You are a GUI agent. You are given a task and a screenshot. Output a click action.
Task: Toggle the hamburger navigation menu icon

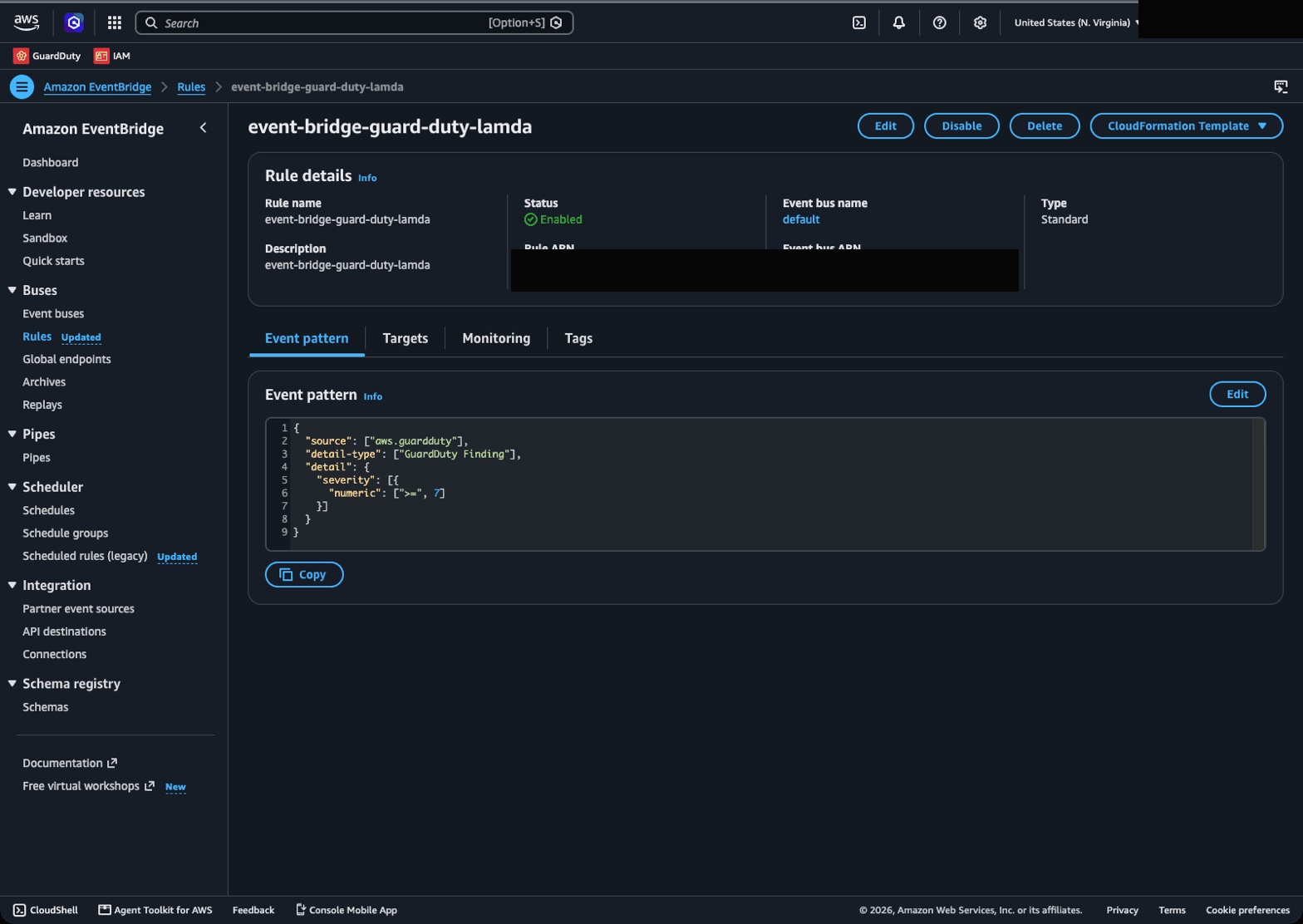click(22, 86)
